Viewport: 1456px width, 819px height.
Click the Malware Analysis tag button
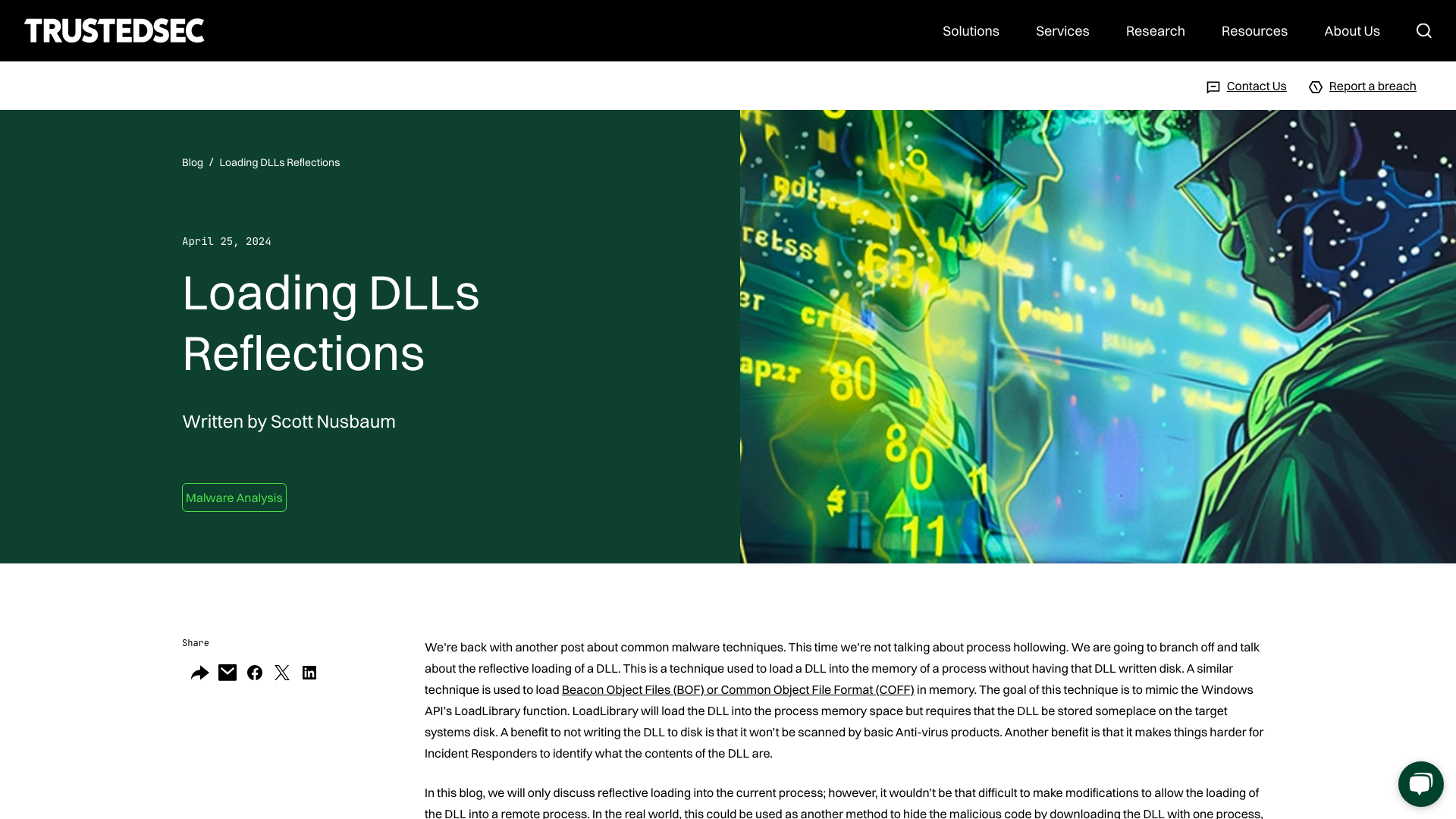pyautogui.click(x=234, y=497)
